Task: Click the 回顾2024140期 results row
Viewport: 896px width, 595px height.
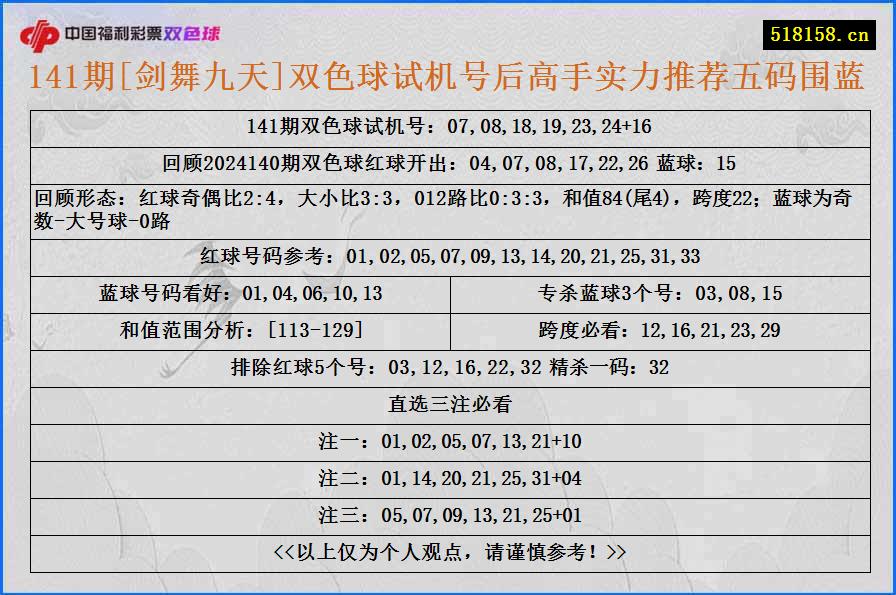Action: click(448, 160)
